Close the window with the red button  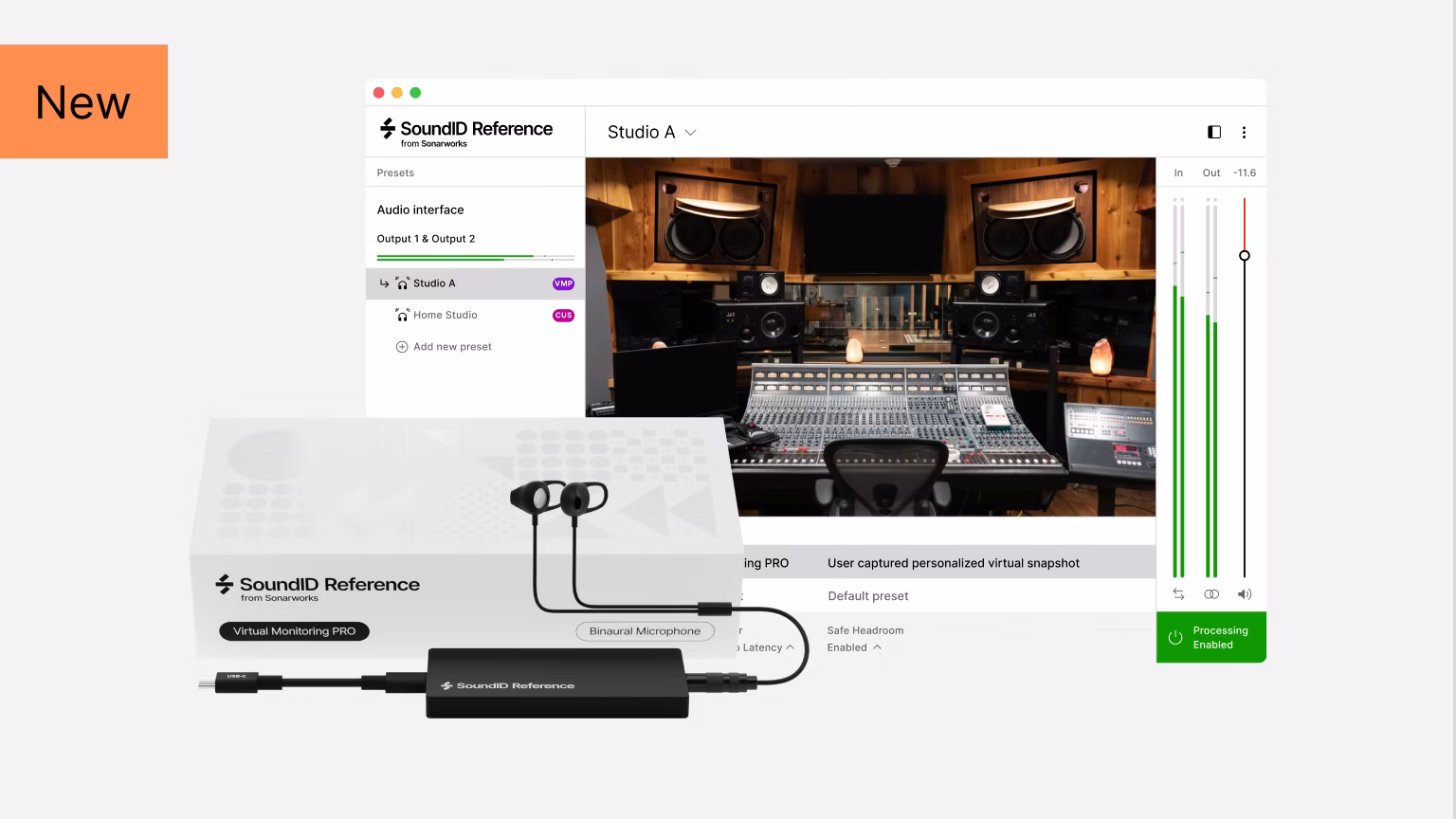(x=378, y=93)
